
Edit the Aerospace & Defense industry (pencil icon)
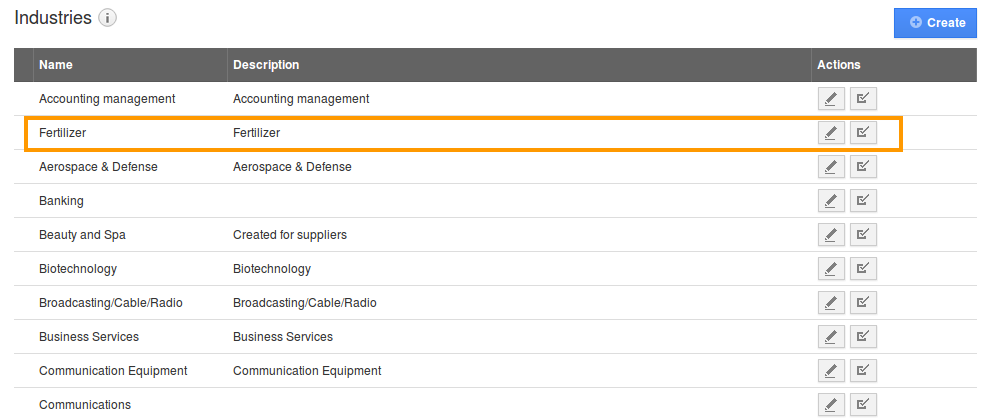coord(831,167)
